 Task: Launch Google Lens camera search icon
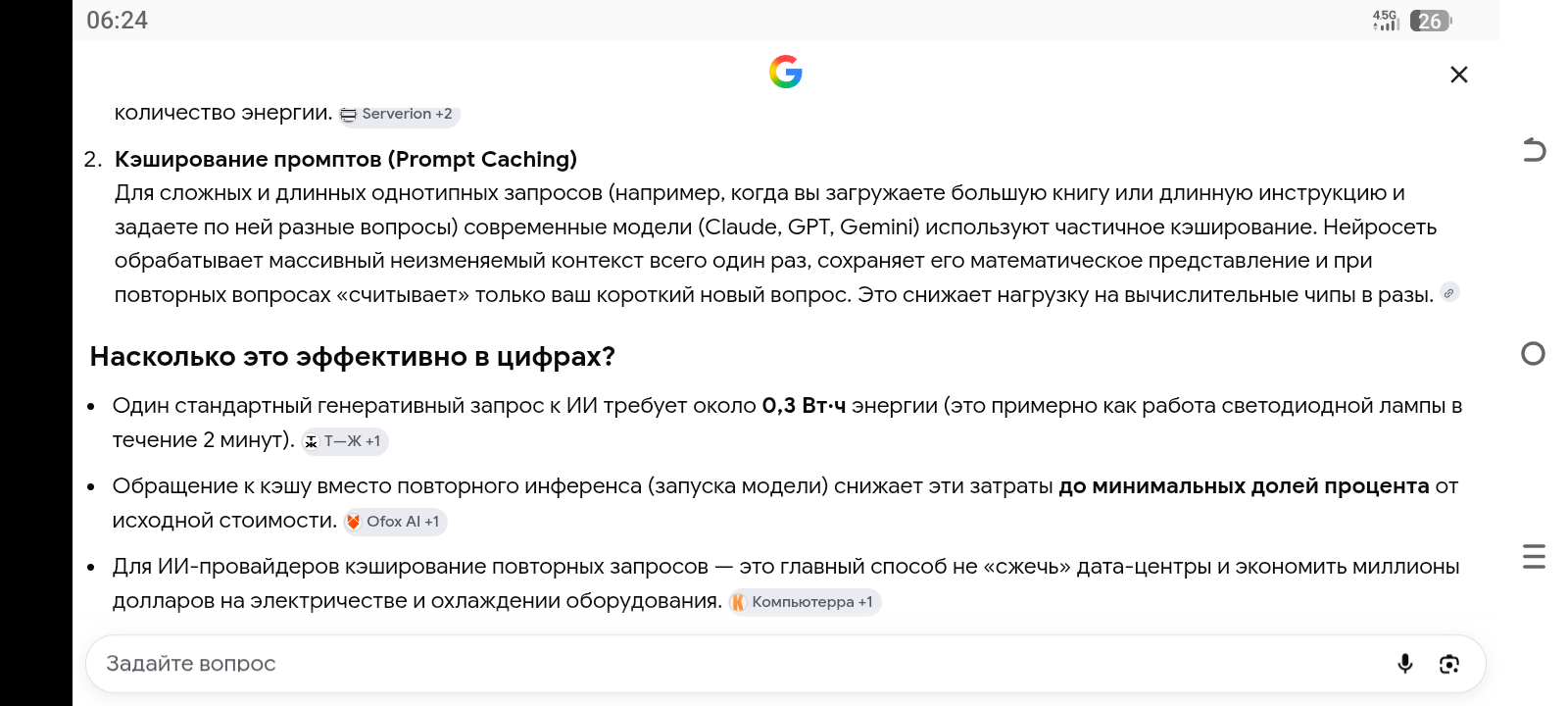(1449, 664)
